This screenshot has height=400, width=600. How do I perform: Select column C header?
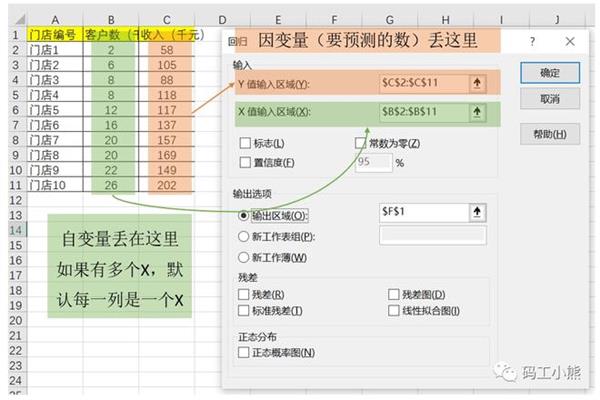pos(167,20)
